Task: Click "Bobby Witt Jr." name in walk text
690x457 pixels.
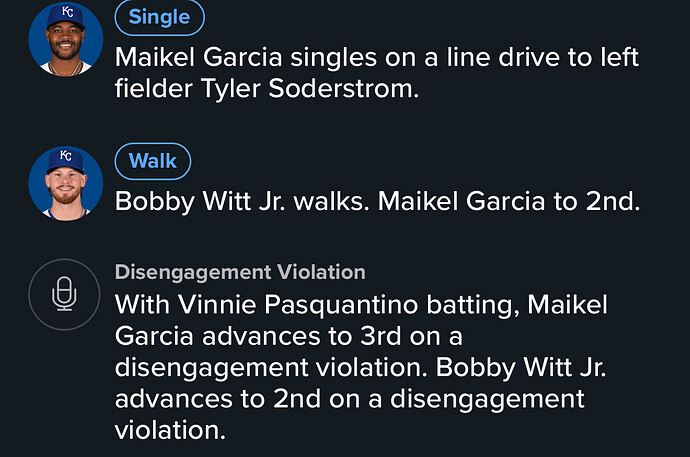Action: tap(200, 201)
